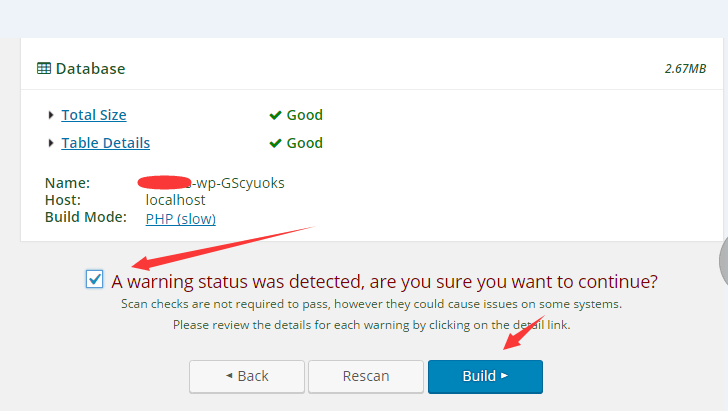Click the Database section header title
The width and height of the screenshot is (728, 411).
coord(91,69)
